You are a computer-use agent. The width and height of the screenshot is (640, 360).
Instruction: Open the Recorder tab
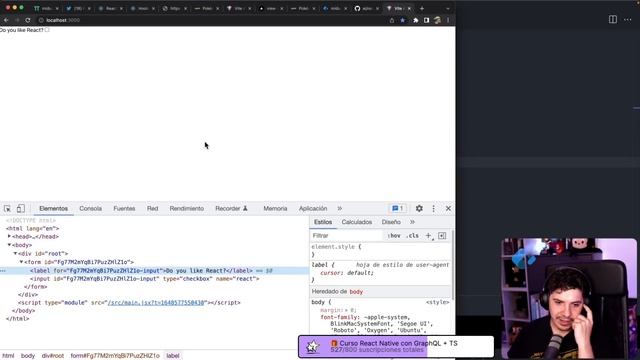(231, 209)
